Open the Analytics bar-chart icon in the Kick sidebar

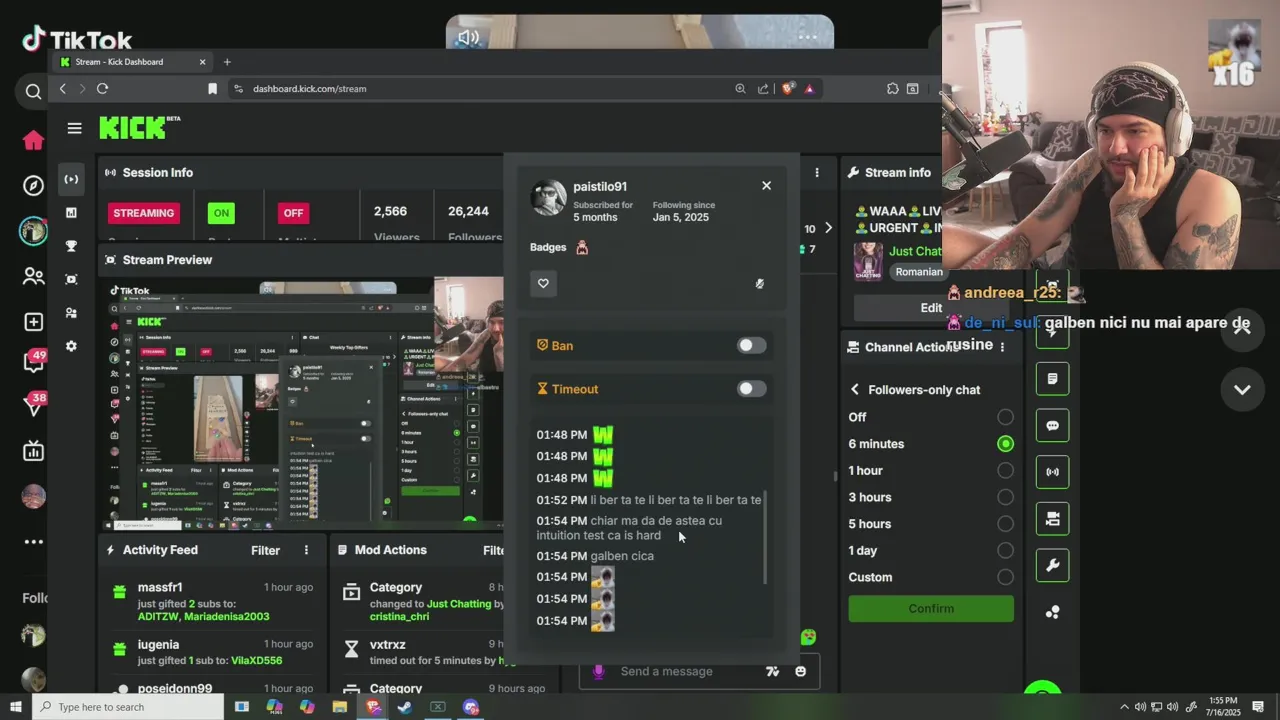[71, 213]
